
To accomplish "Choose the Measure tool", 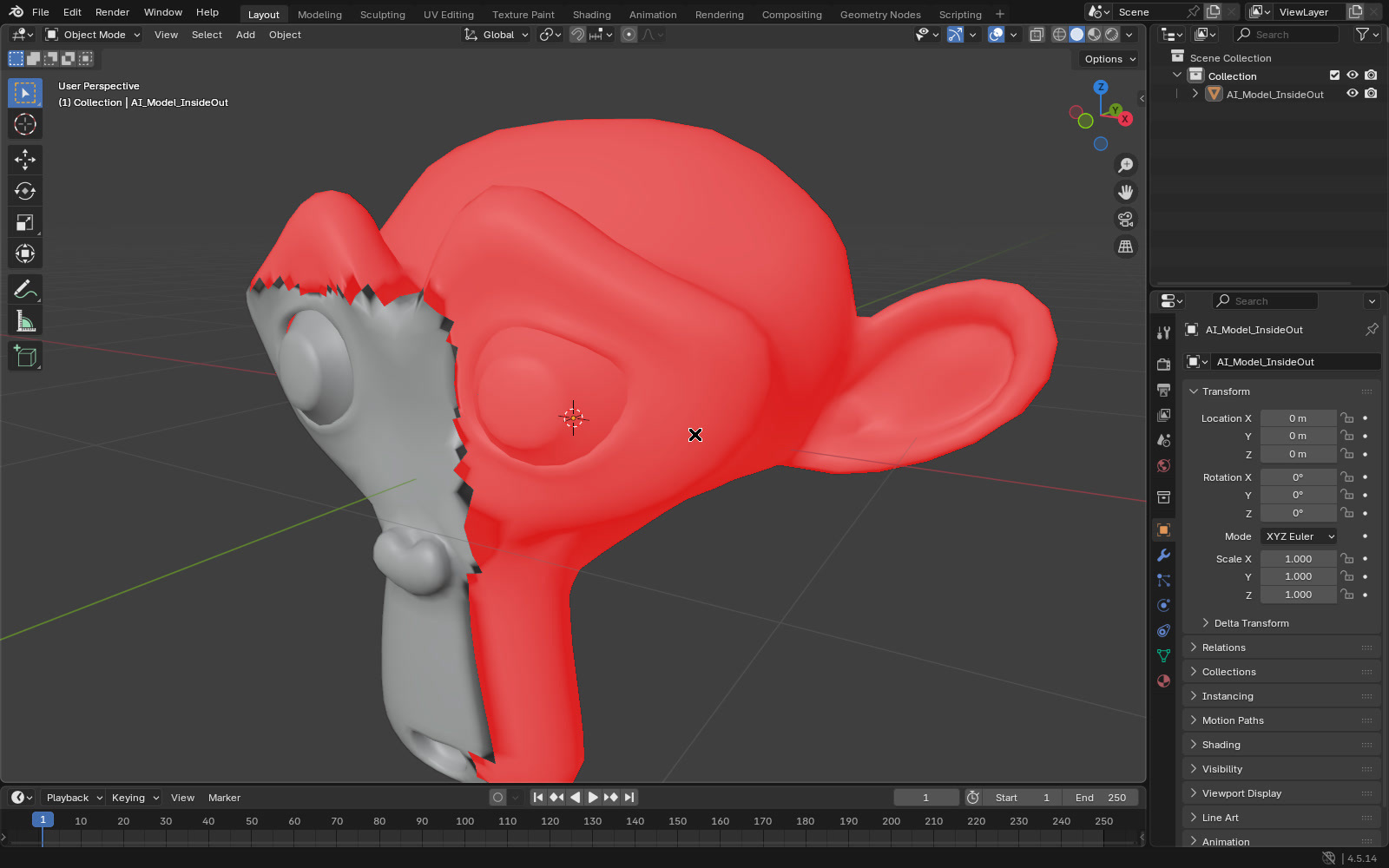I will tap(25, 321).
